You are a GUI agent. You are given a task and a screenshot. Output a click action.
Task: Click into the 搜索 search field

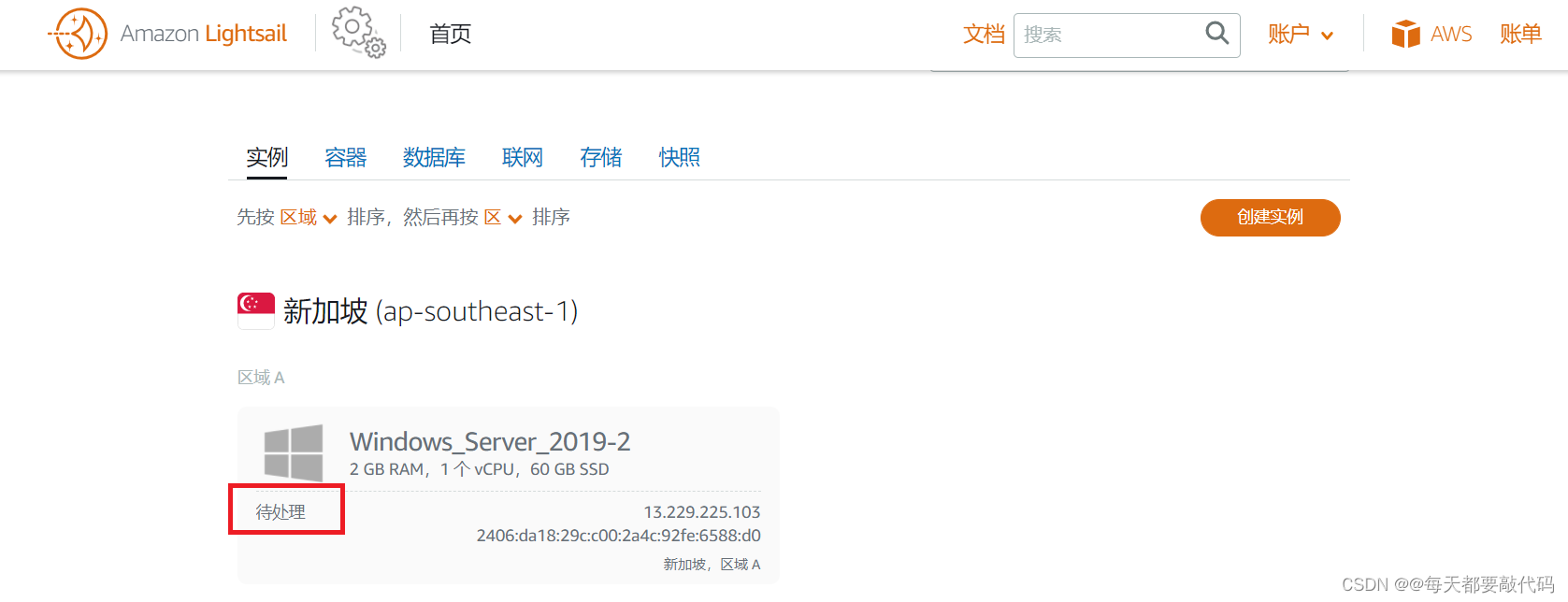click(x=1108, y=35)
